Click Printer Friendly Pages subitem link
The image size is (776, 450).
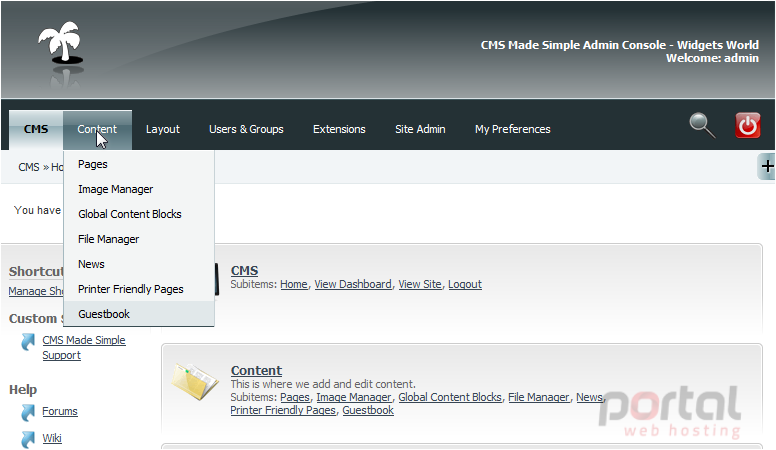pyautogui.click(x=283, y=410)
